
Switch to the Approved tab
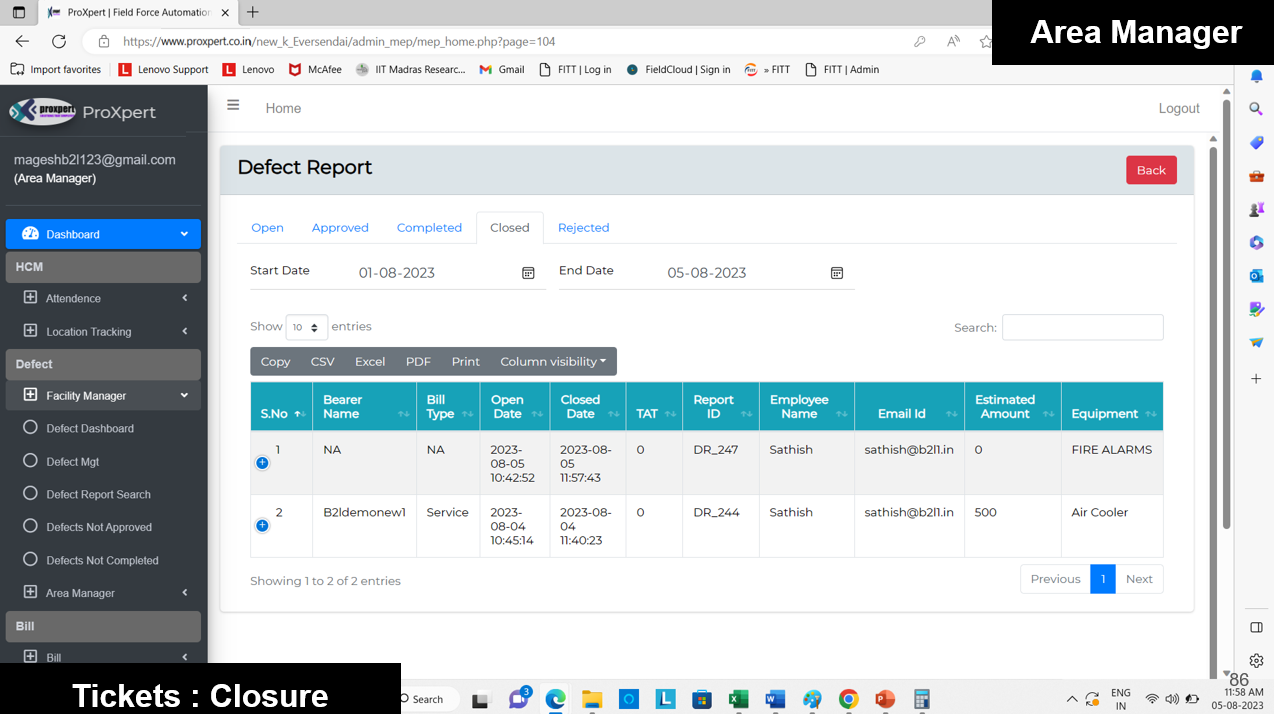(x=340, y=228)
